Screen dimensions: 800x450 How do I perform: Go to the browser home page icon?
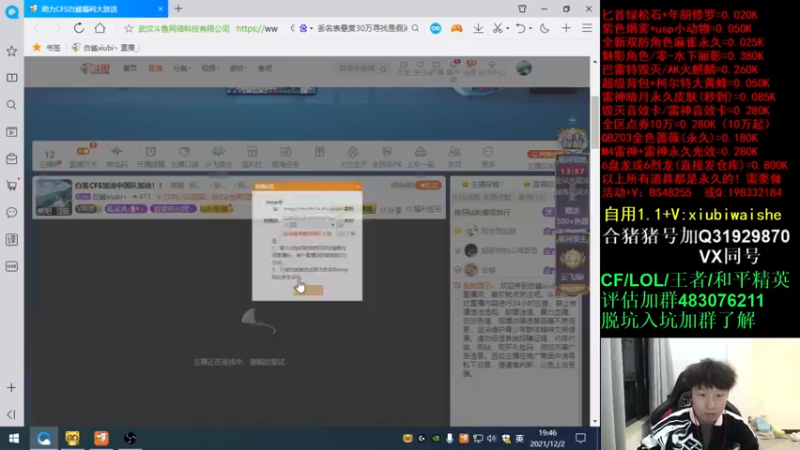coord(100,28)
